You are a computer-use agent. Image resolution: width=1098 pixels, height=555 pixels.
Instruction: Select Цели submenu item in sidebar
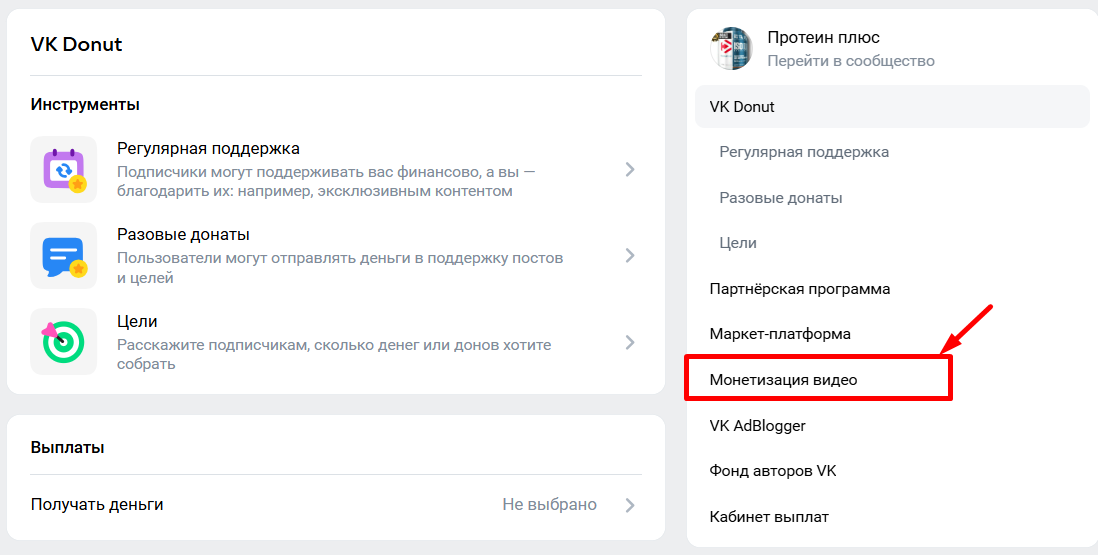738,243
